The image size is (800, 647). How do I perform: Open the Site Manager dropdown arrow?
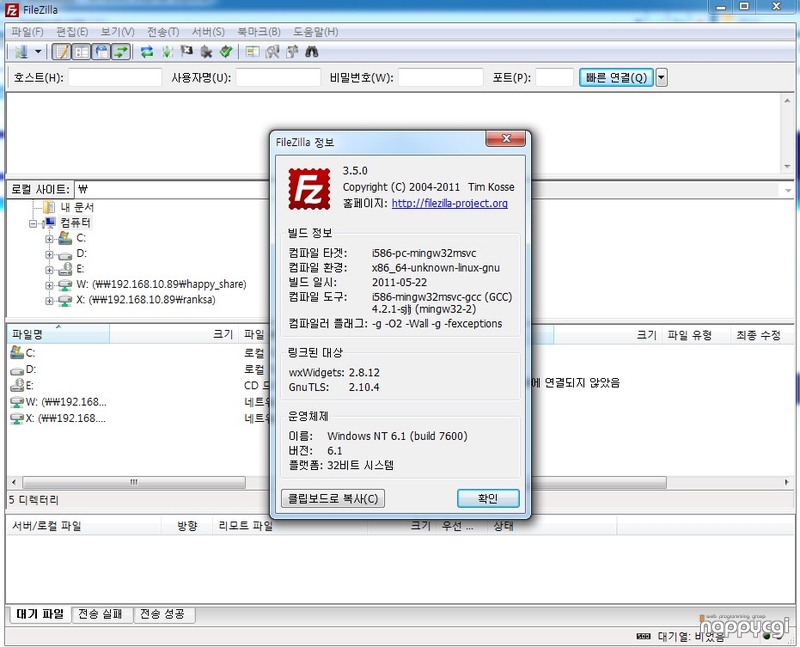(x=38, y=52)
